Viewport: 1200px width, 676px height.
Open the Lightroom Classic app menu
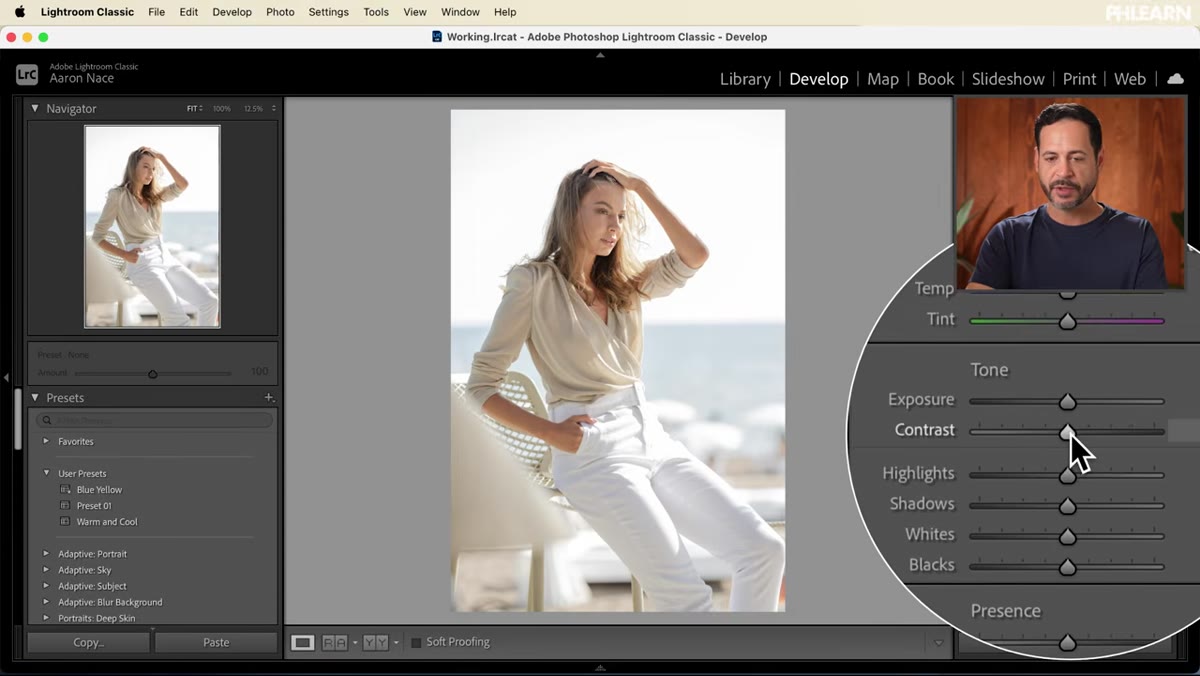click(x=87, y=12)
